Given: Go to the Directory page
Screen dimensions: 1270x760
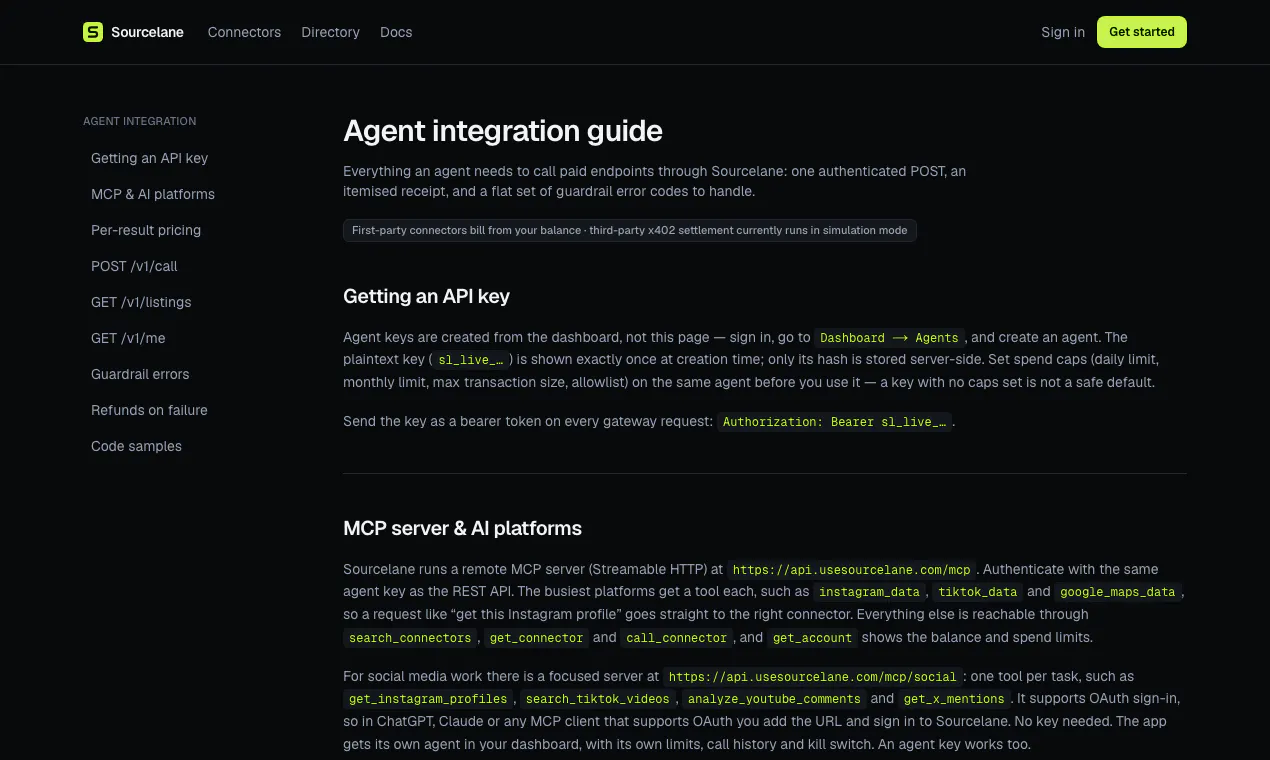Looking at the screenshot, I should (330, 32).
